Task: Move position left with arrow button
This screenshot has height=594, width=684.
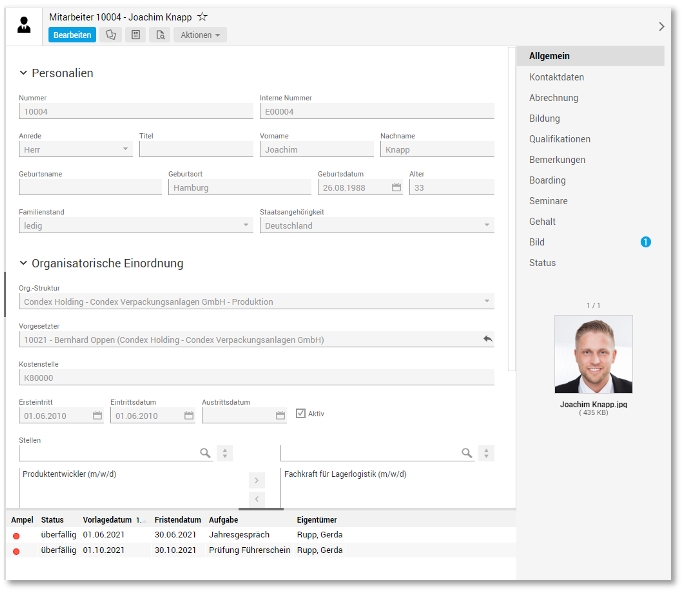Action: click(256, 499)
